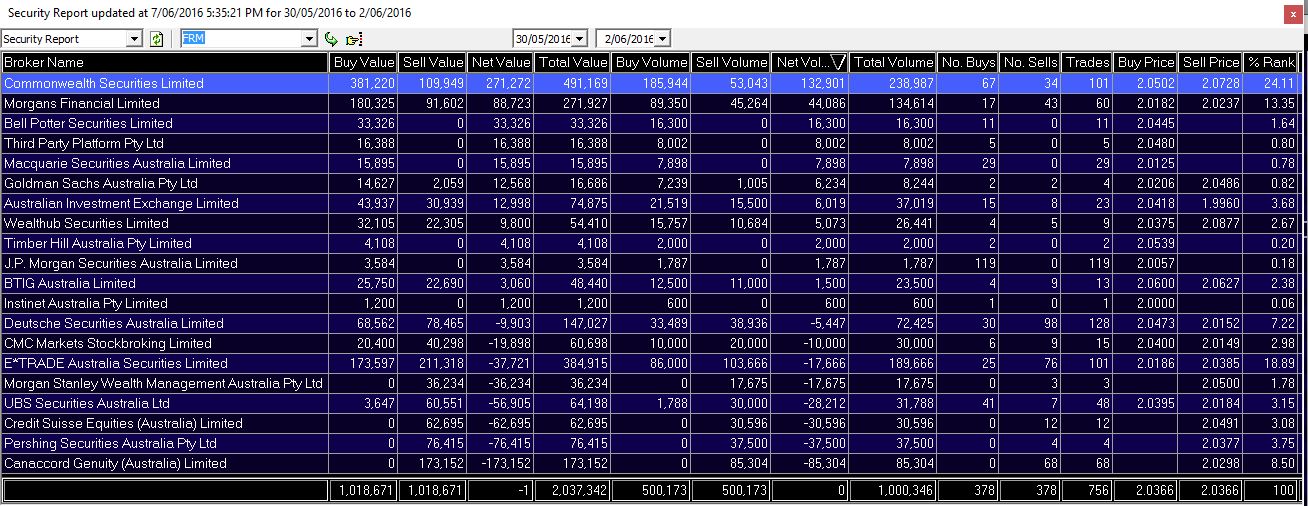Sort by % Rank column header
Screen dimensions: 1308x506
pyautogui.click(x=1272, y=62)
